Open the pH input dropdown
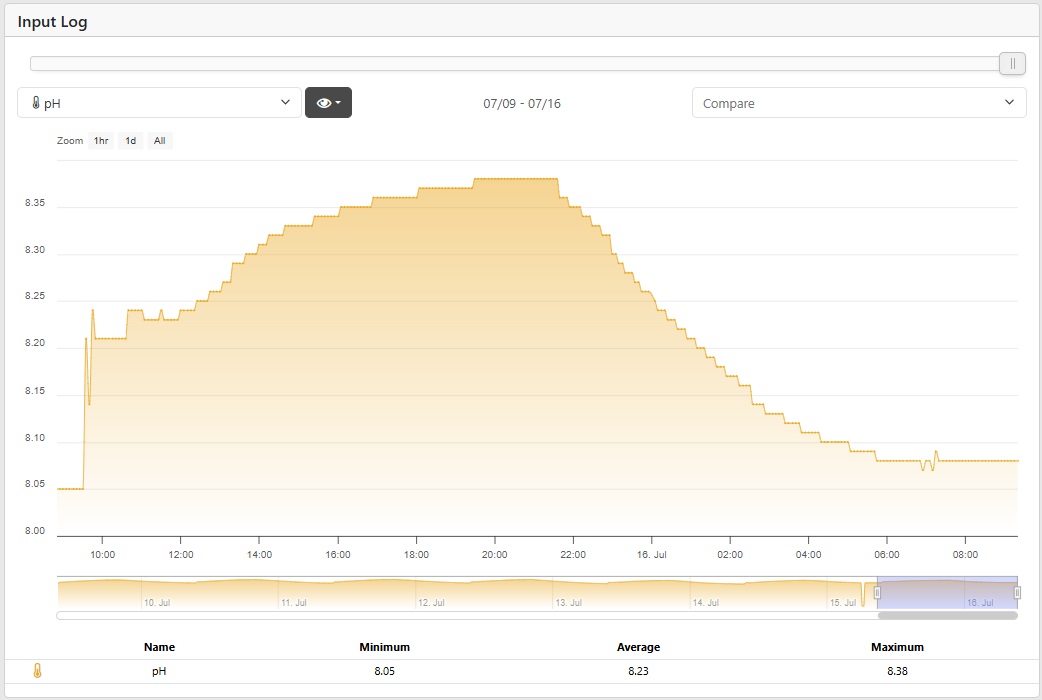1042x700 pixels. coord(159,103)
